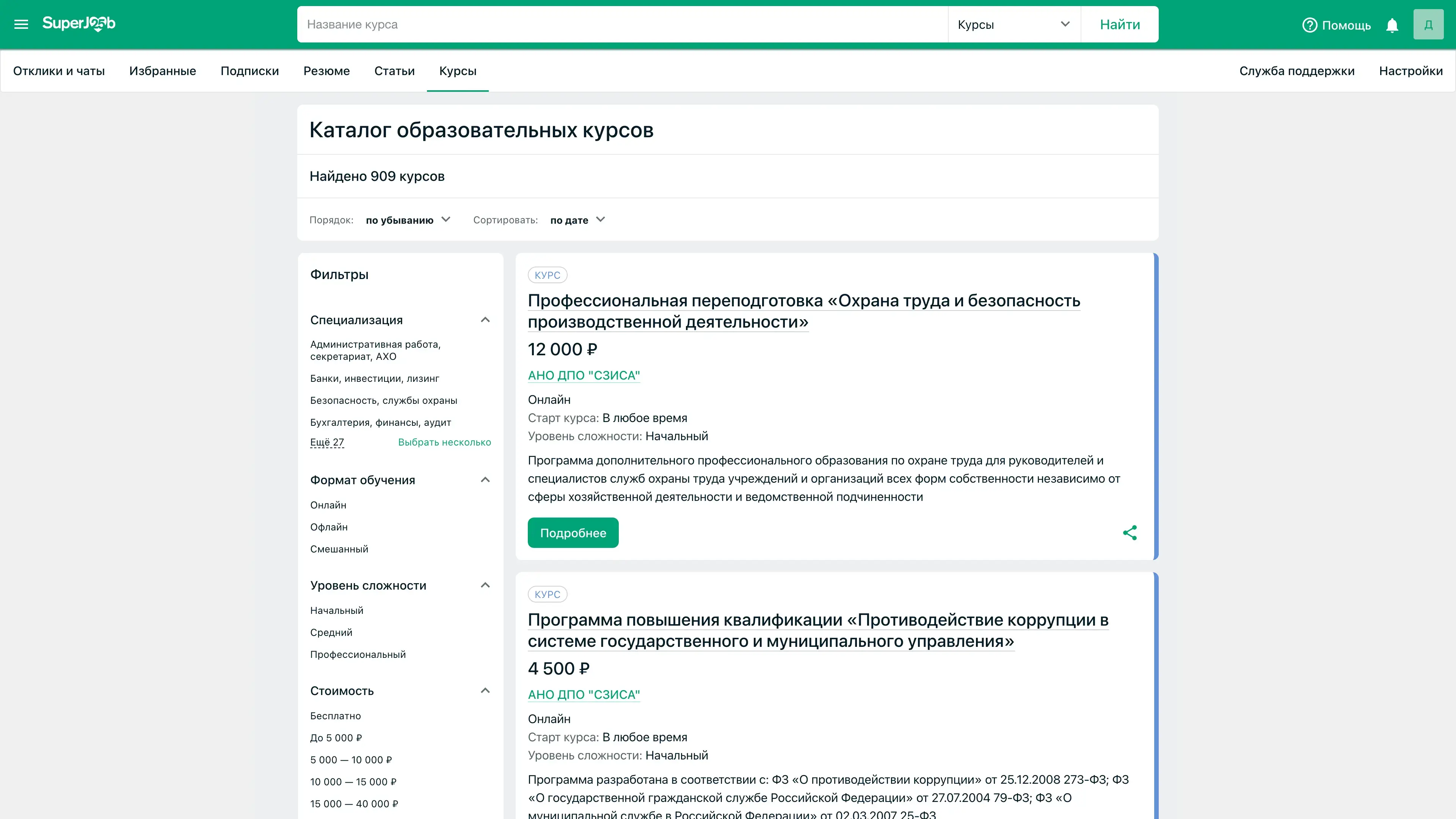This screenshot has height=819, width=1456.
Task: Open the Порядок по убыванию dropdown
Action: [408, 220]
